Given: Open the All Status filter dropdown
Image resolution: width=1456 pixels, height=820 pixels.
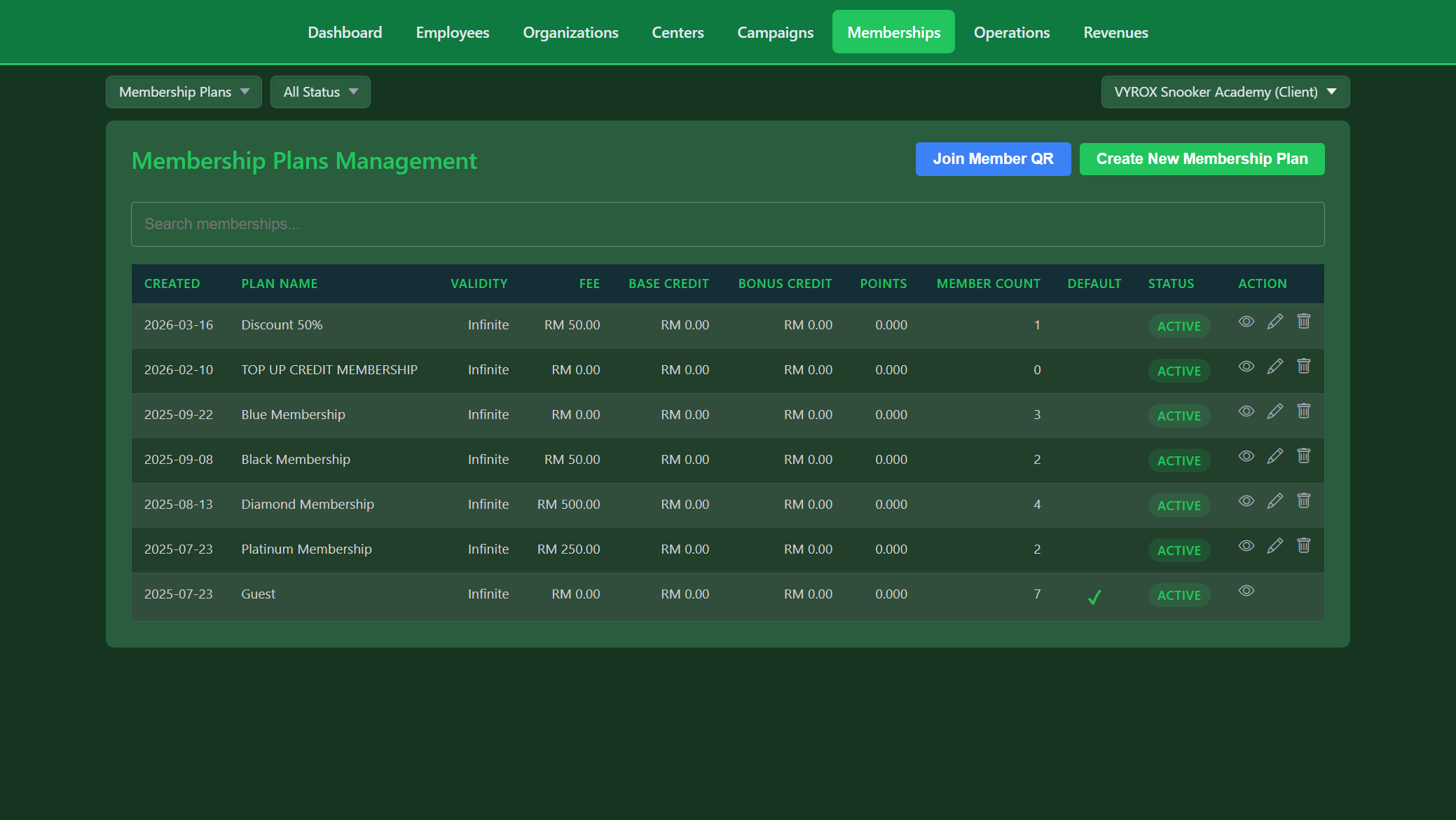Looking at the screenshot, I should point(320,92).
